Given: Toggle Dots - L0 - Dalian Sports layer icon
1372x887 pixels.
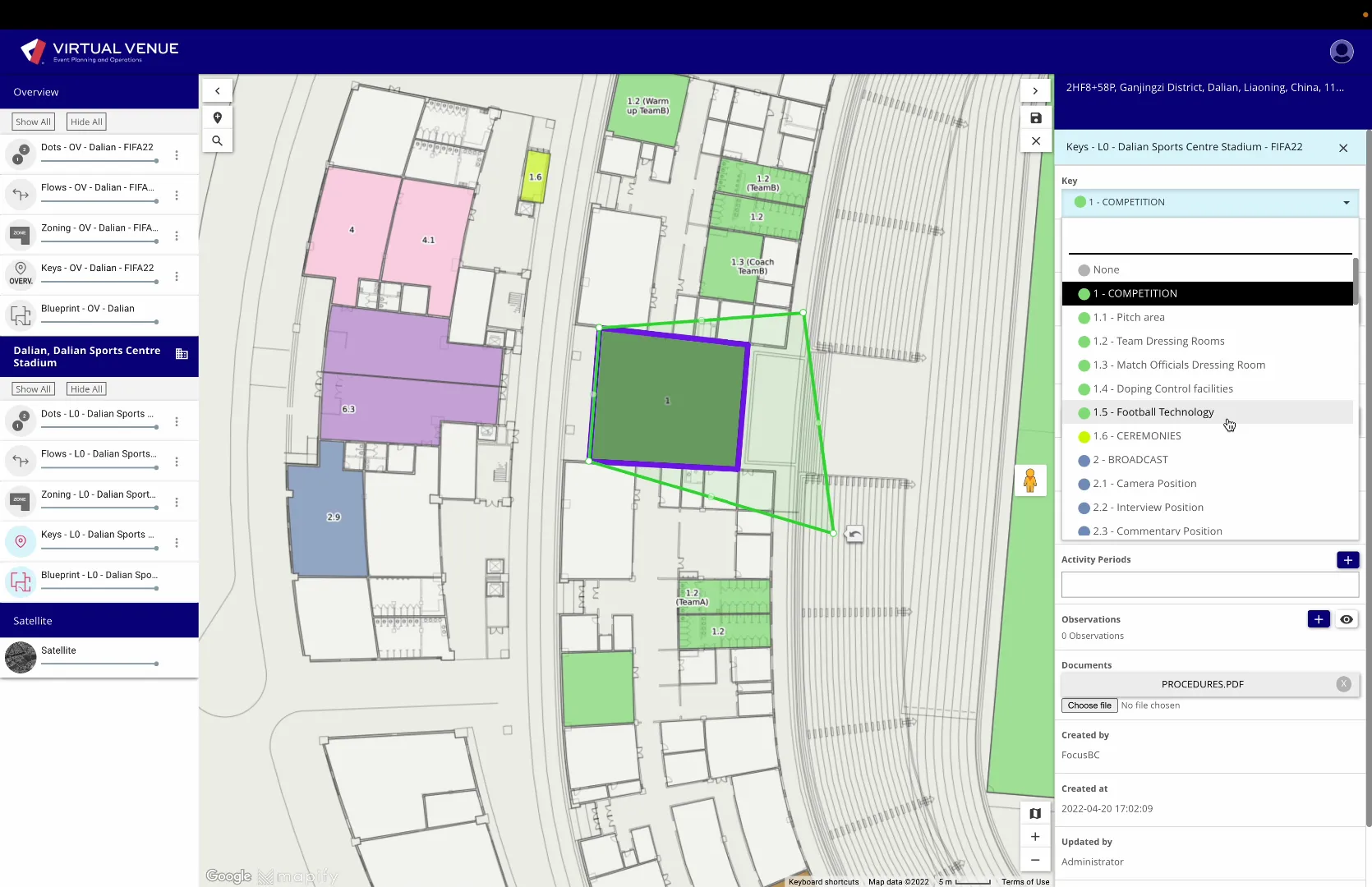Looking at the screenshot, I should [x=21, y=421].
